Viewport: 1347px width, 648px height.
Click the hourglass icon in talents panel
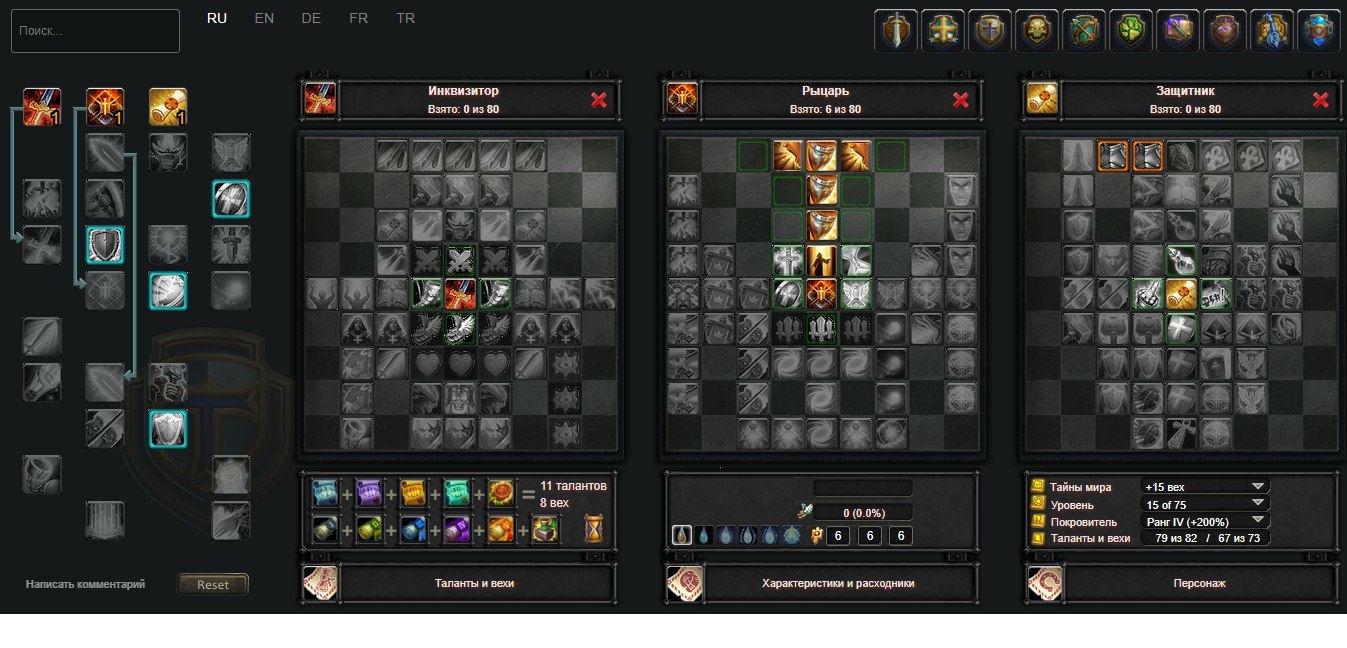pyautogui.click(x=595, y=528)
